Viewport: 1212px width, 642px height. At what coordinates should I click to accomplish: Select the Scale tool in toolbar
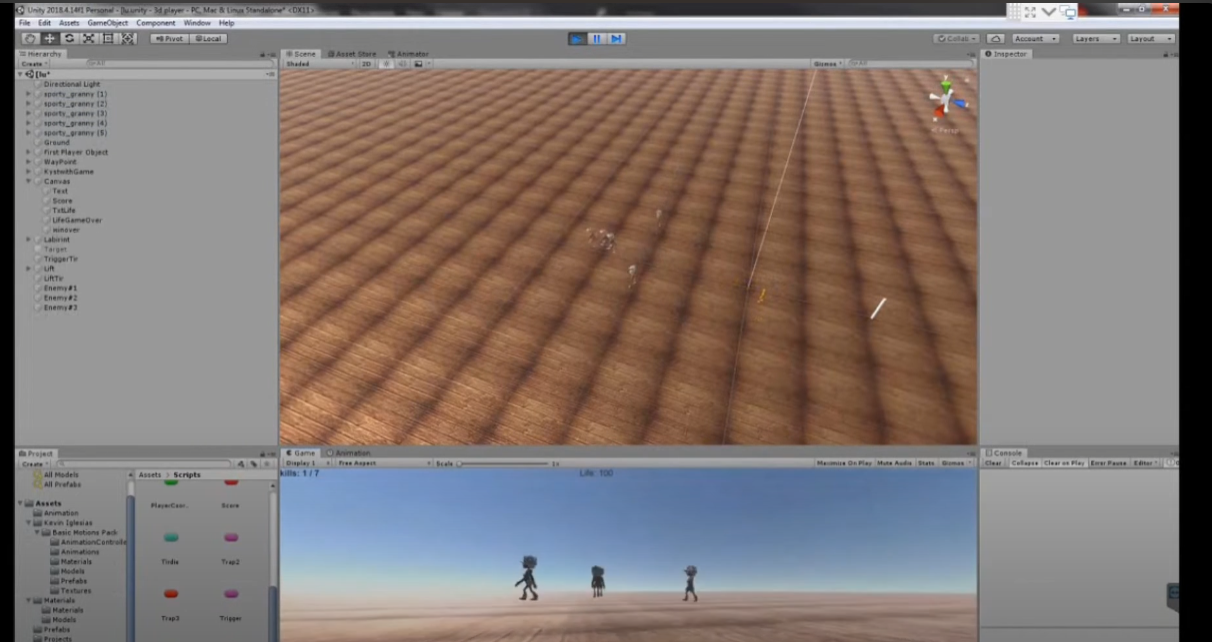click(89, 39)
